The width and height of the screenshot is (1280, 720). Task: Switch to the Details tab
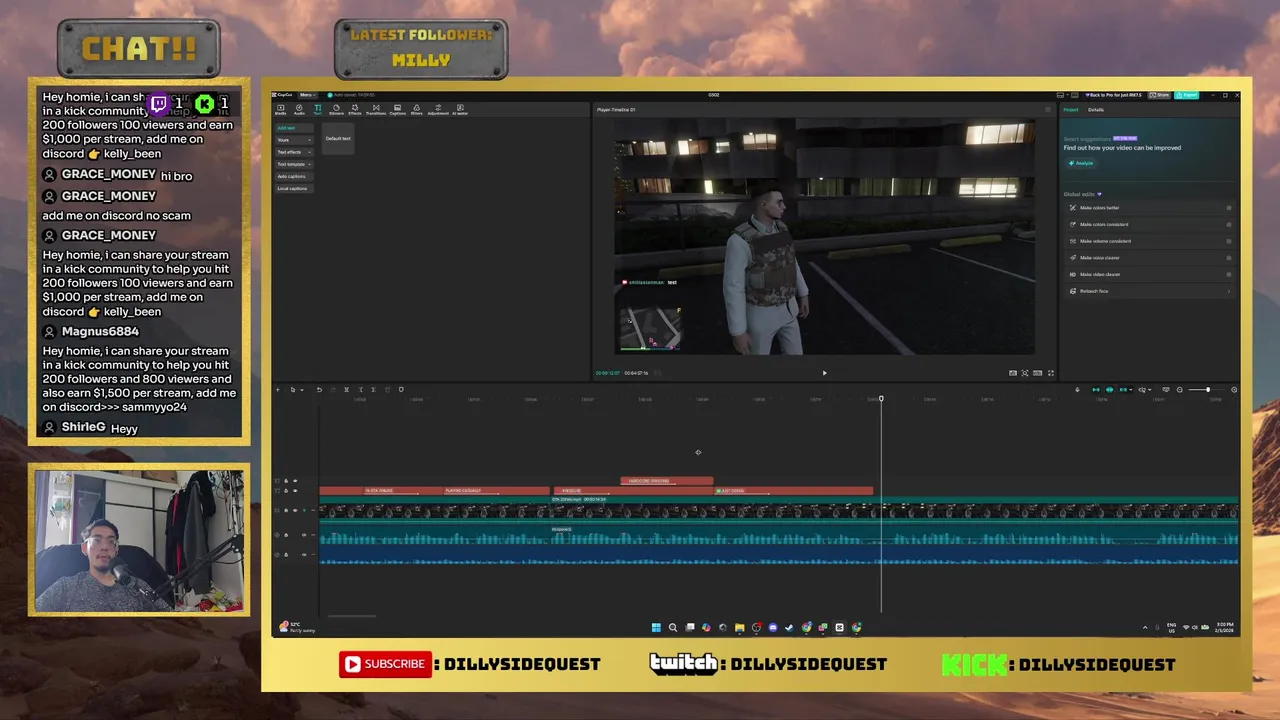(1096, 109)
